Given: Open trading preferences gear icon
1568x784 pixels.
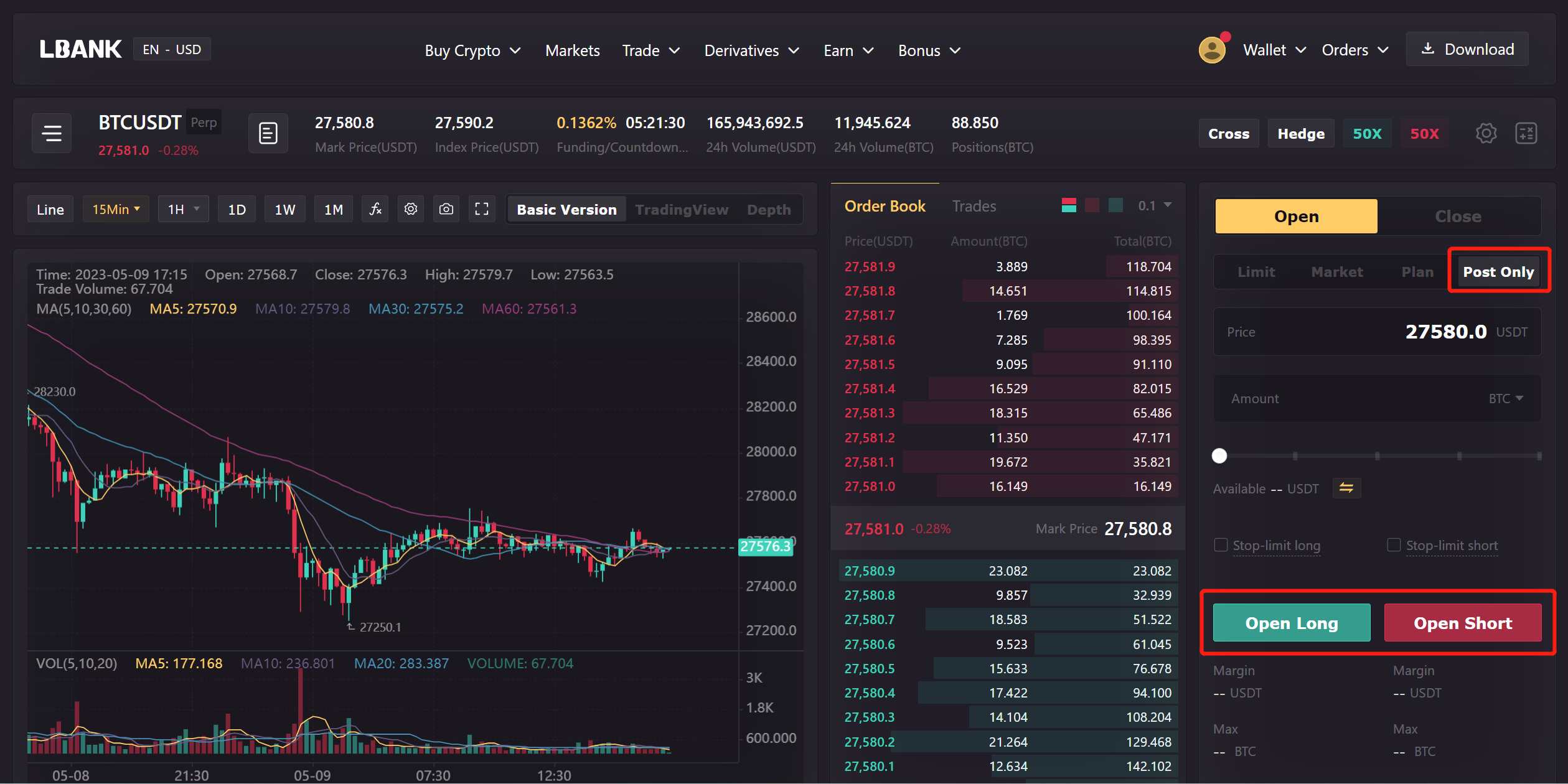Looking at the screenshot, I should [x=1486, y=133].
